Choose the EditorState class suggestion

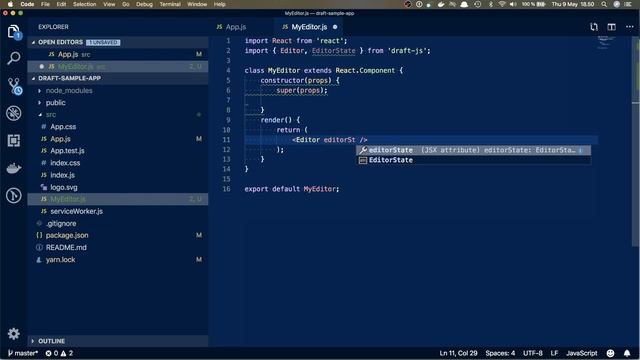pos(473,160)
